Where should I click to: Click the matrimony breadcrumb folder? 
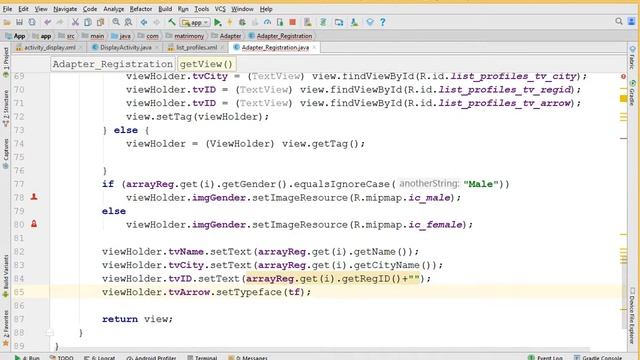coord(185,36)
